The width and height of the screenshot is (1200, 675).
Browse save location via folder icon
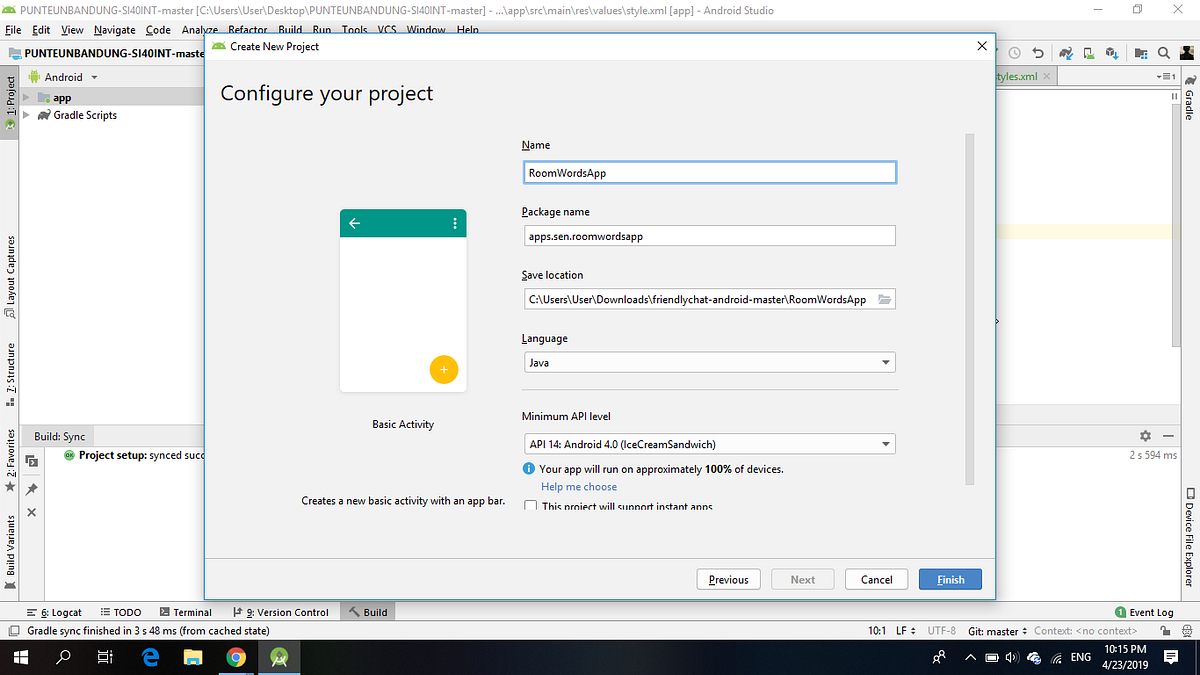coord(884,298)
